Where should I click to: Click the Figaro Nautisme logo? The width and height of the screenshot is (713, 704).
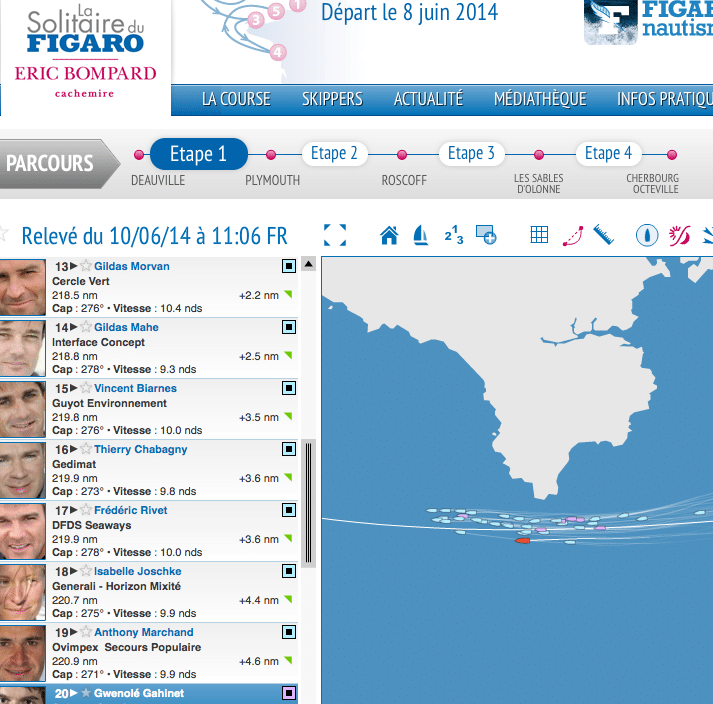click(x=648, y=22)
